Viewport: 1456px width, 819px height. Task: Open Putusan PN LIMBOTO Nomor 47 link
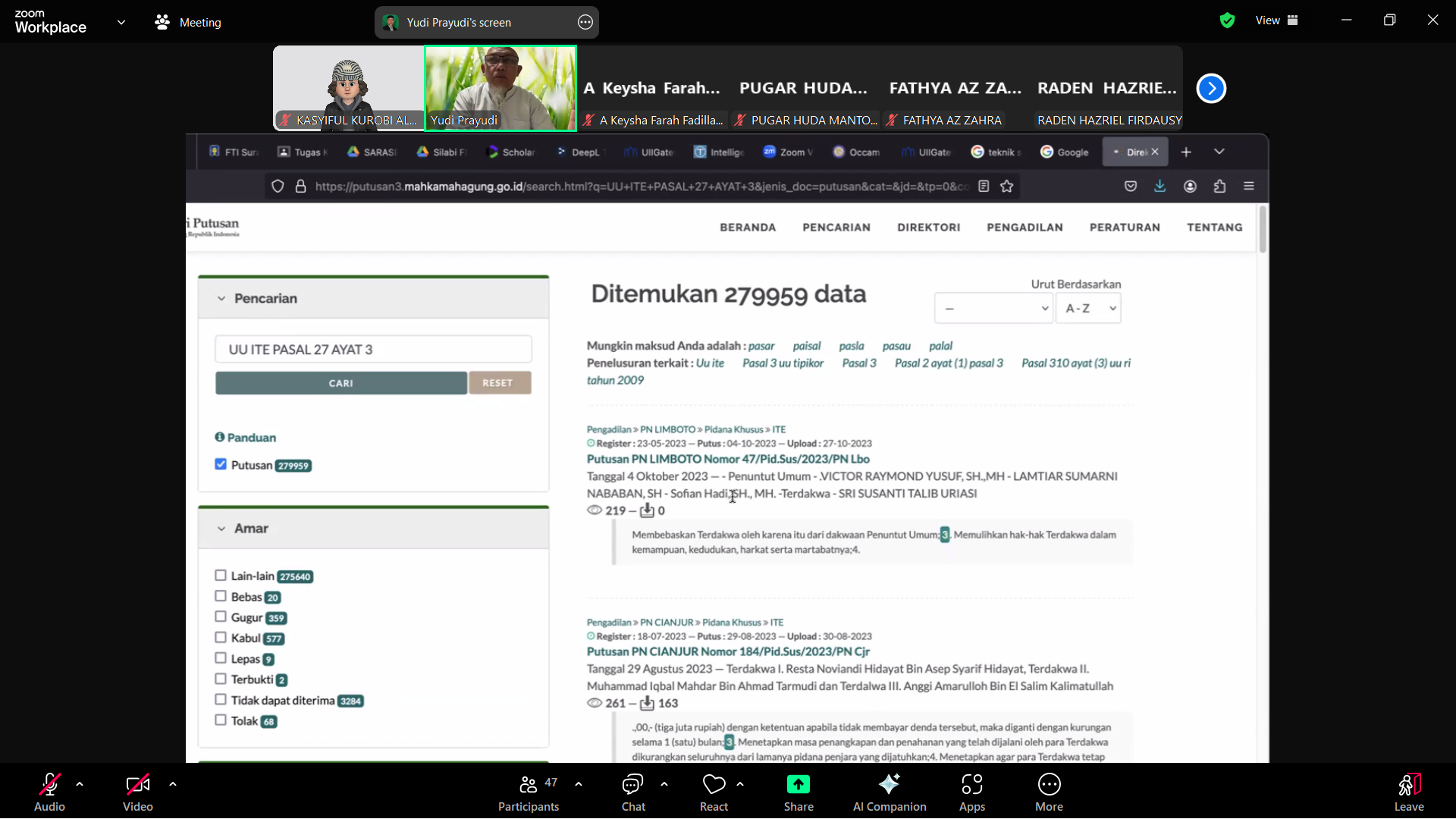[727, 459]
